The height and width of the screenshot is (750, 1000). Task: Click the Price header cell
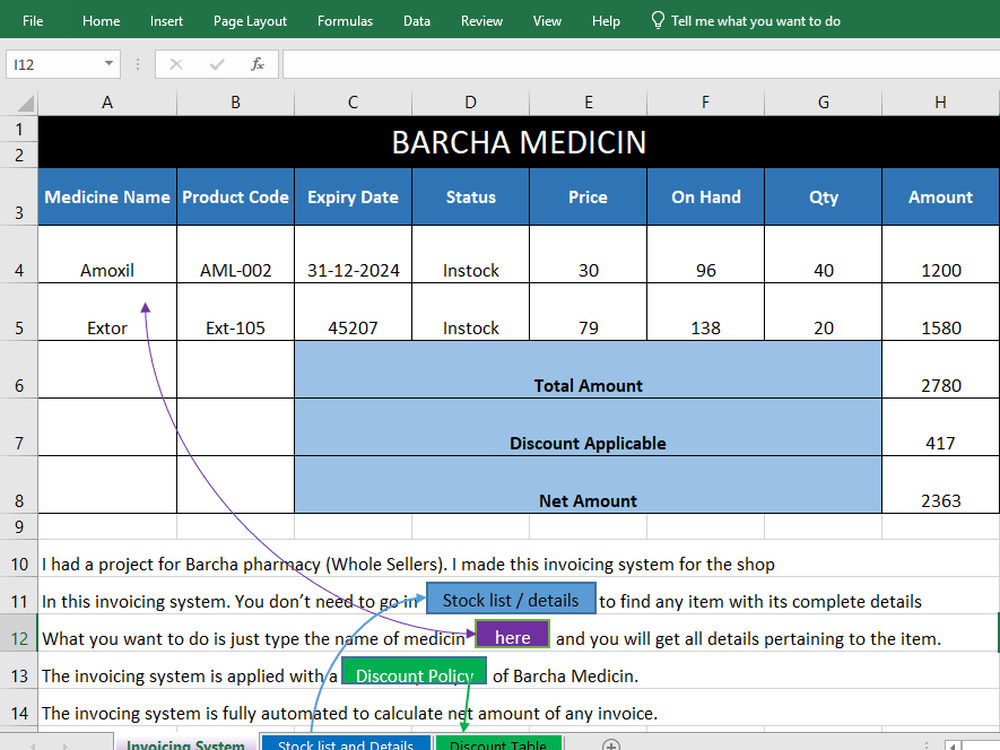click(588, 197)
